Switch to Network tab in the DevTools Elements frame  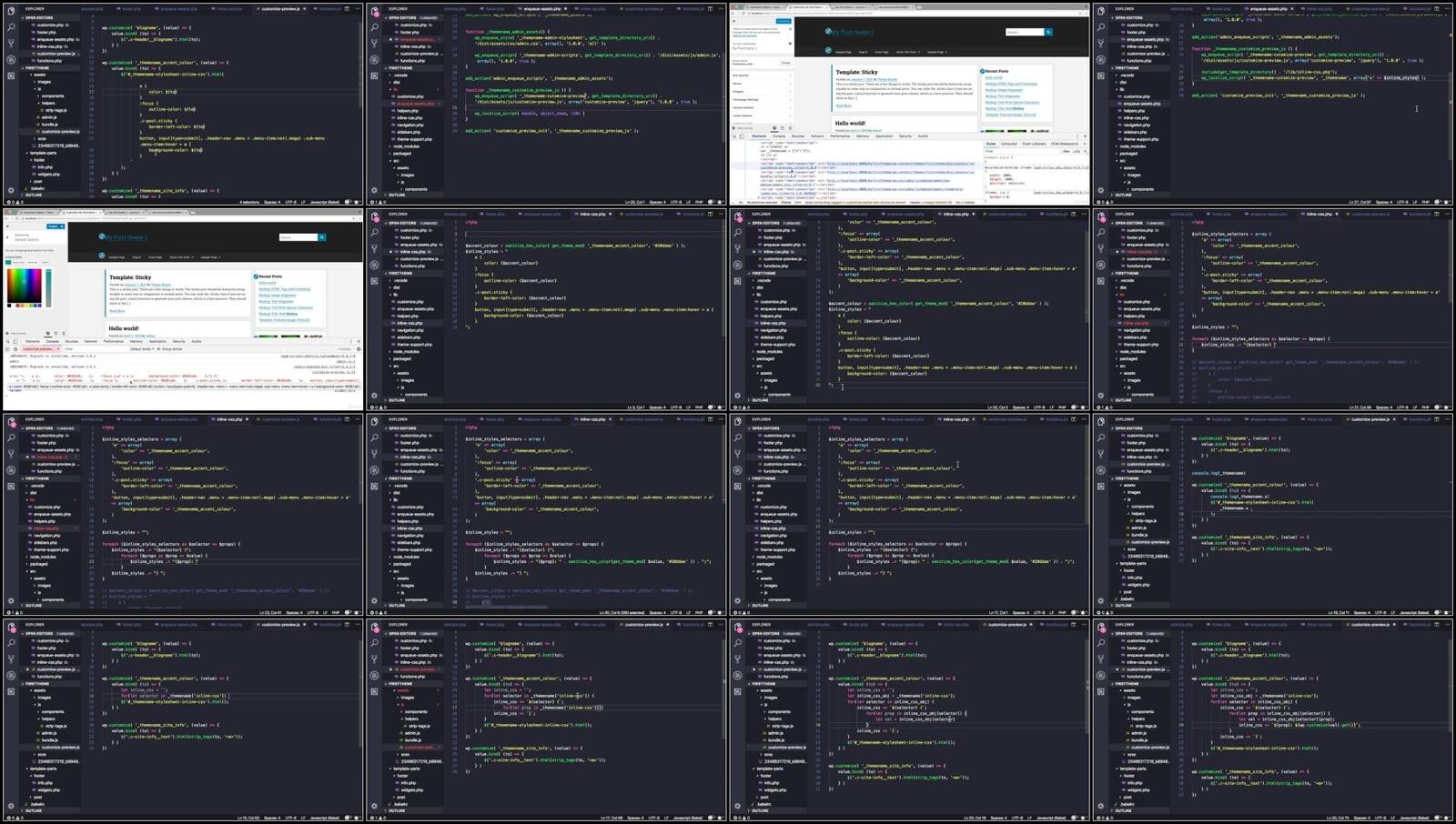pyautogui.click(x=817, y=136)
